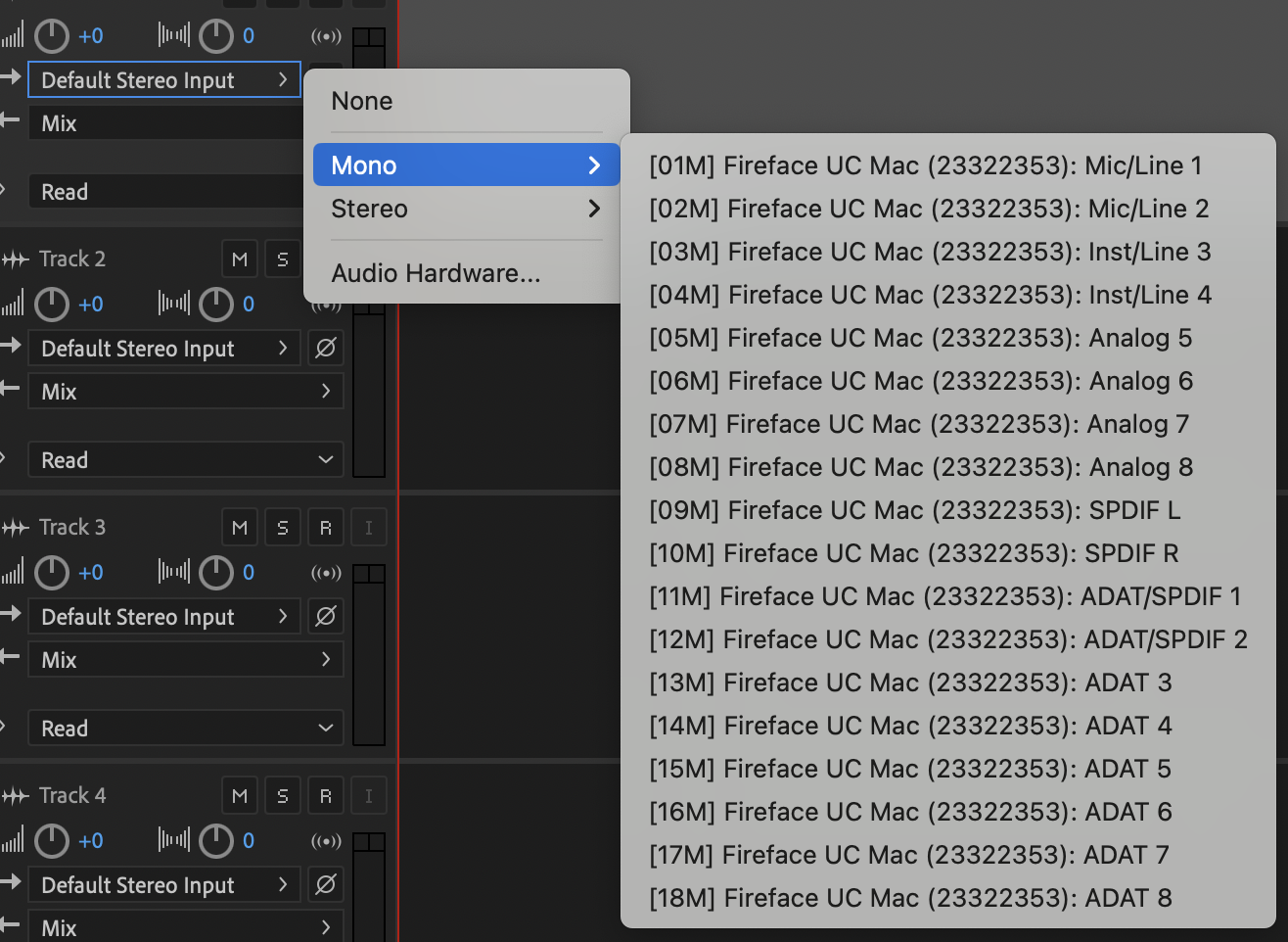Choose Mic/Line 1 mono input
1288x942 pixels.
coord(925,165)
